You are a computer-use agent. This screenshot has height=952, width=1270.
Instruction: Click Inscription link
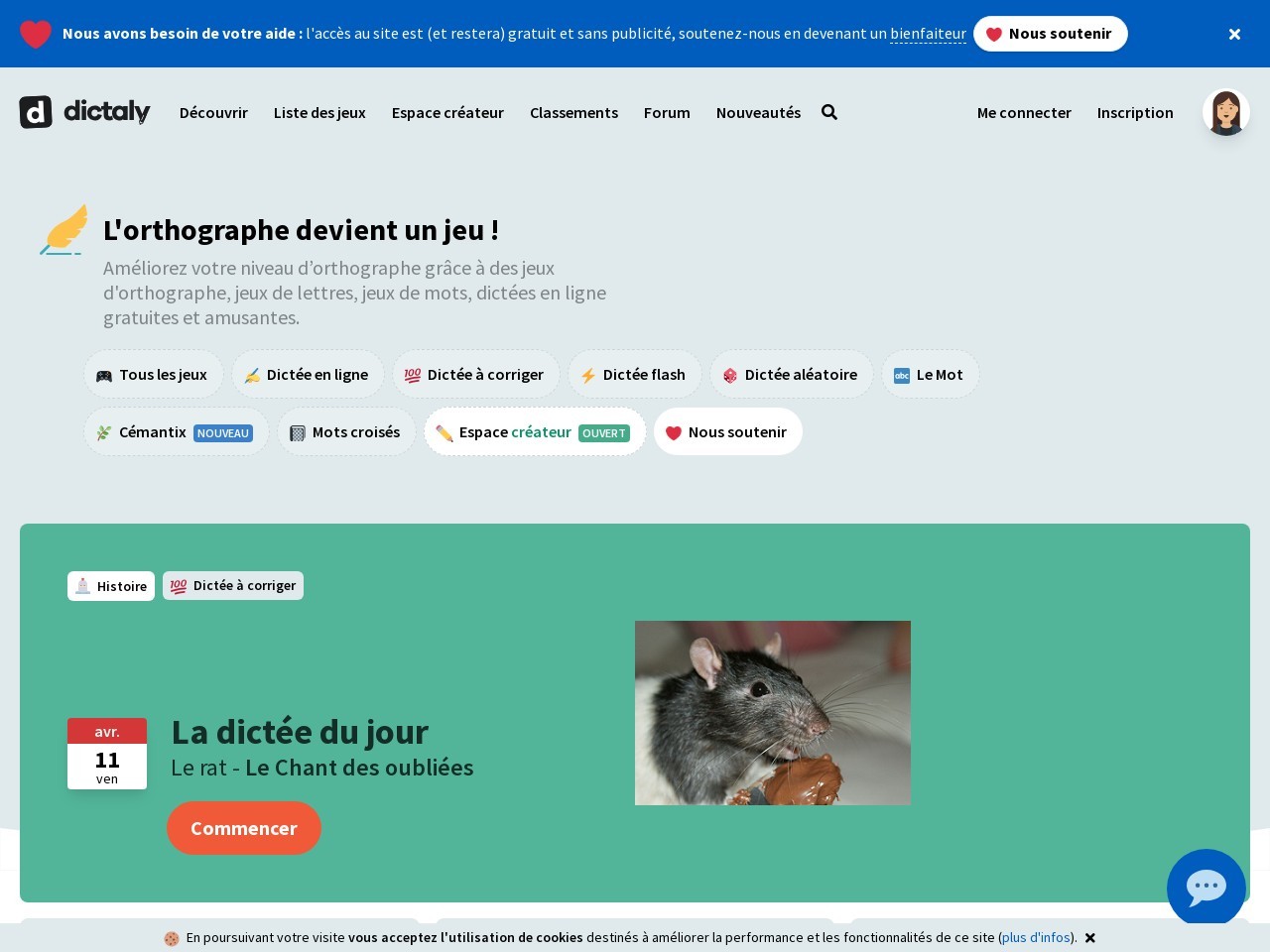coord(1135,112)
